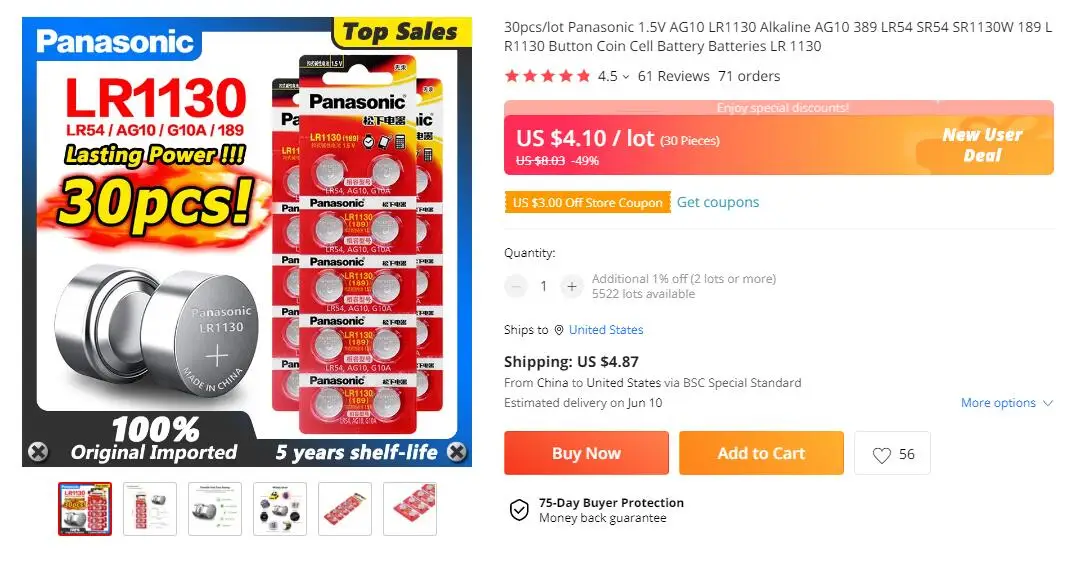Select the first product thumbnail
Viewport: 1070px width, 572px height.
(85, 509)
